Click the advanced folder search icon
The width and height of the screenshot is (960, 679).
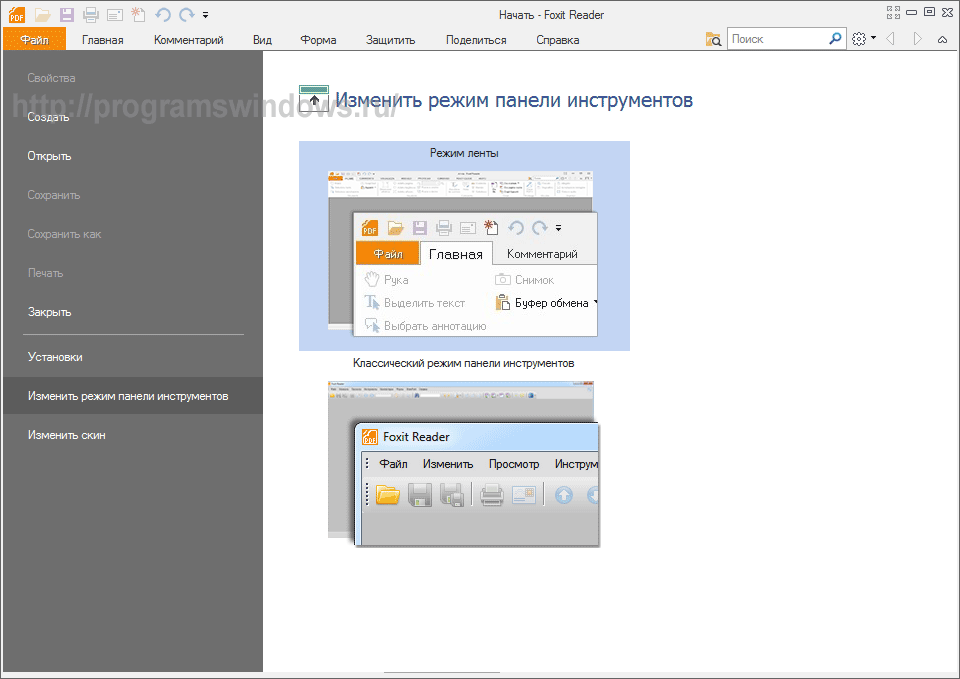coord(713,39)
